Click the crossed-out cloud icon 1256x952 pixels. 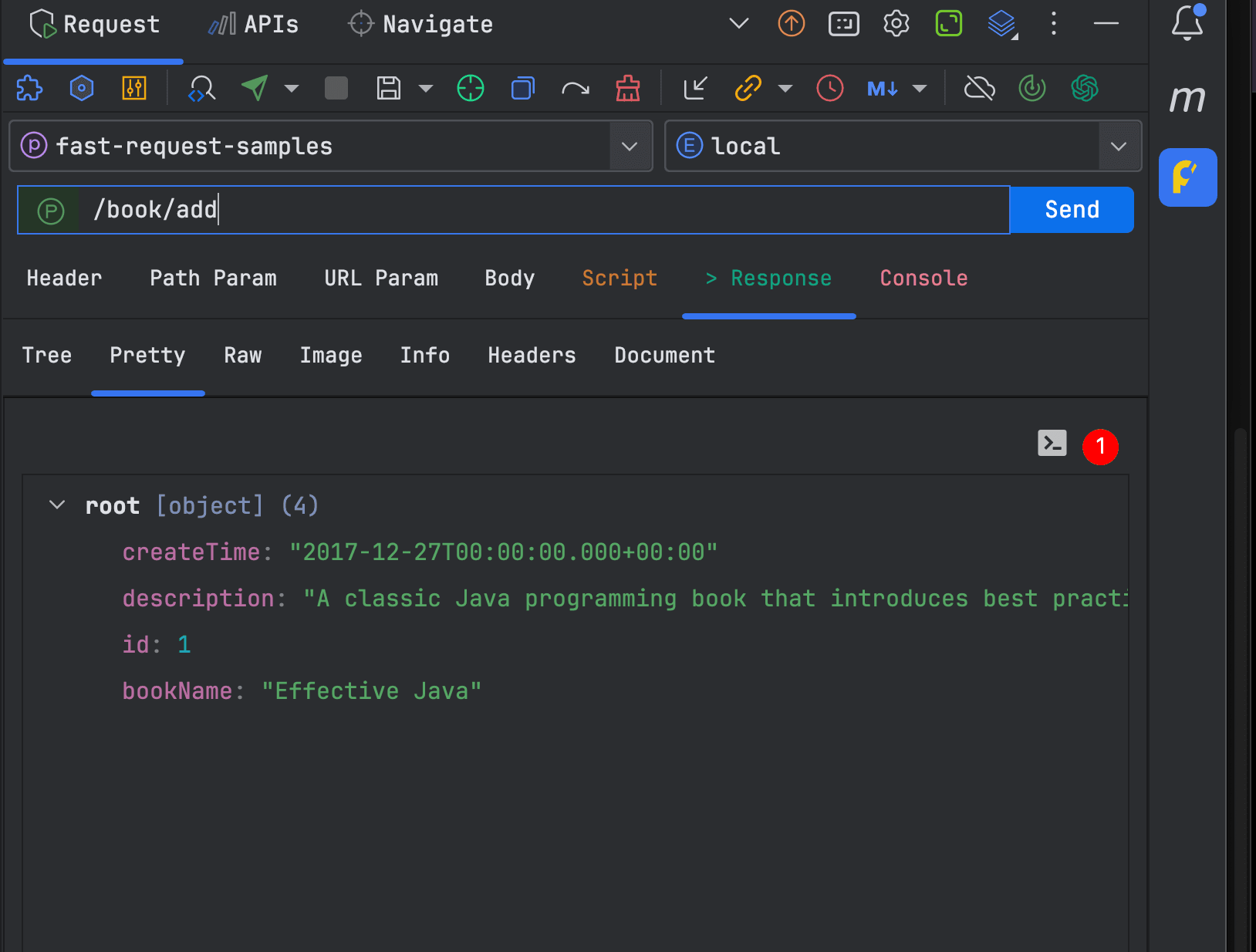pos(980,88)
